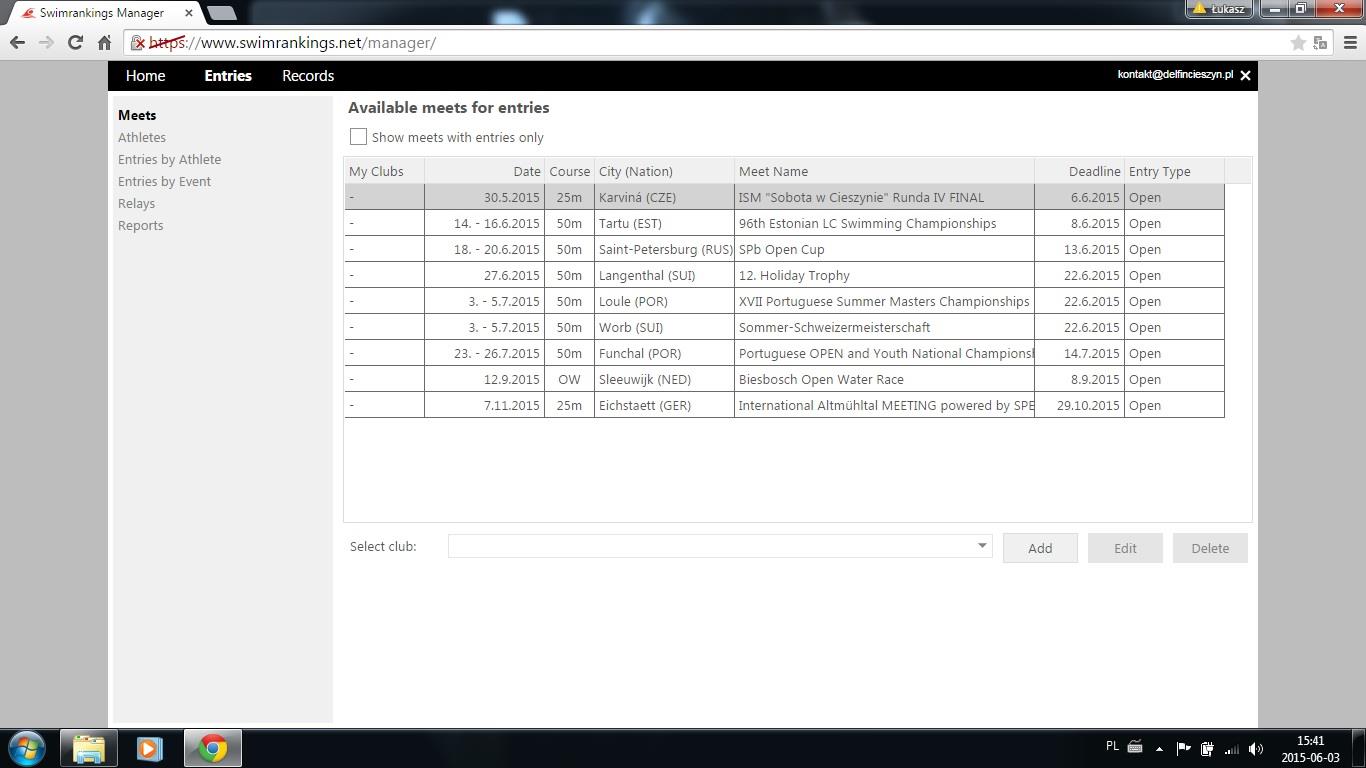Reload the page with the refresh icon
Screen dimensions: 1366x768
click(75, 42)
